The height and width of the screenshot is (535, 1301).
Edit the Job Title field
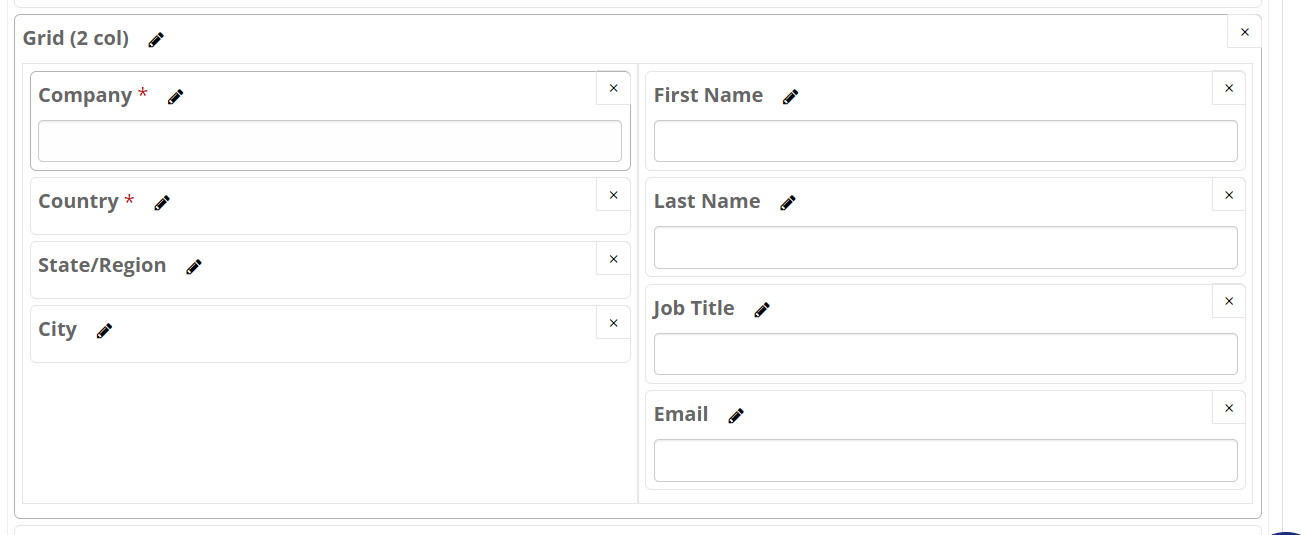pos(762,310)
